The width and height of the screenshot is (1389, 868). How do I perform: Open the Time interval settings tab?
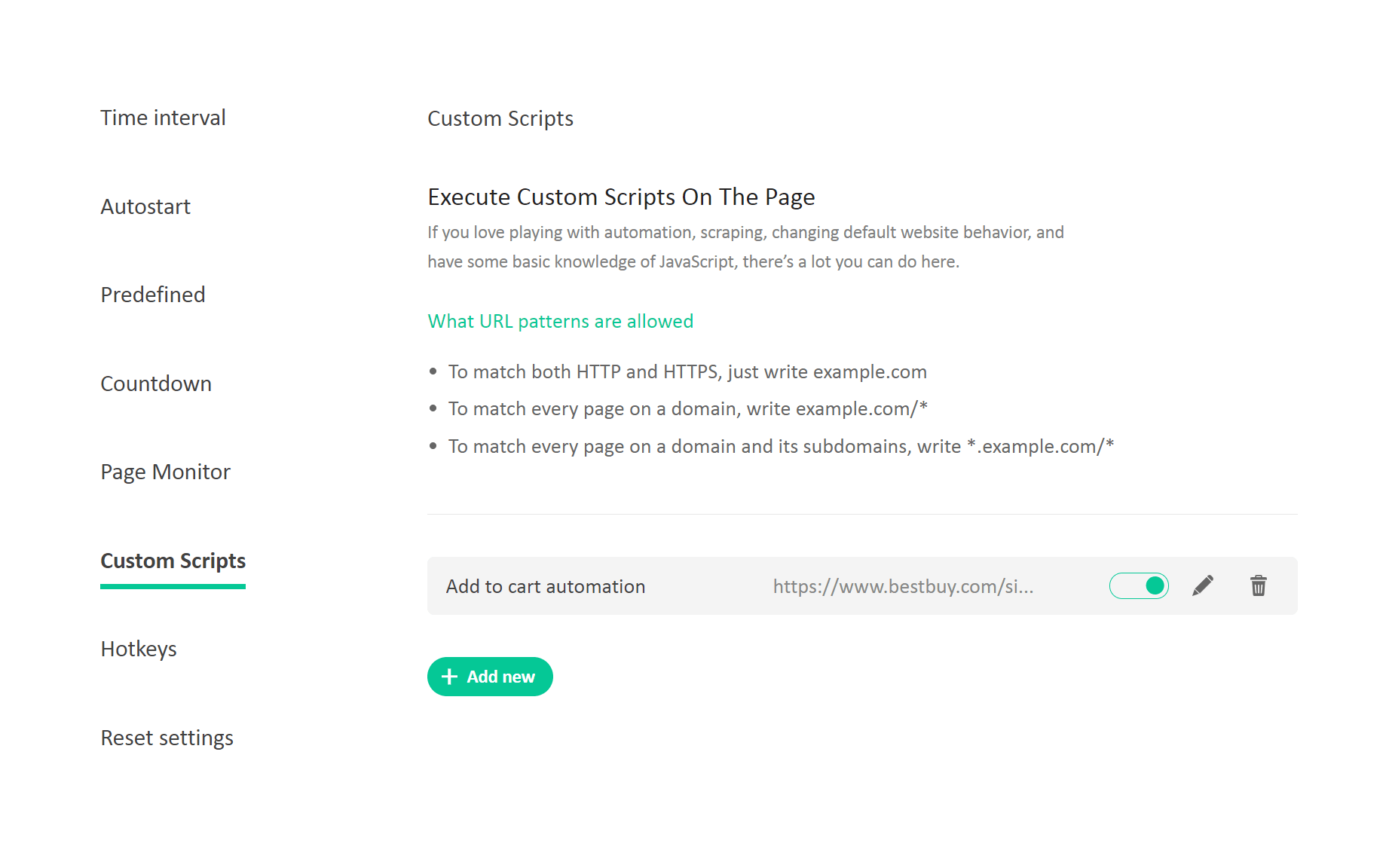coord(163,118)
